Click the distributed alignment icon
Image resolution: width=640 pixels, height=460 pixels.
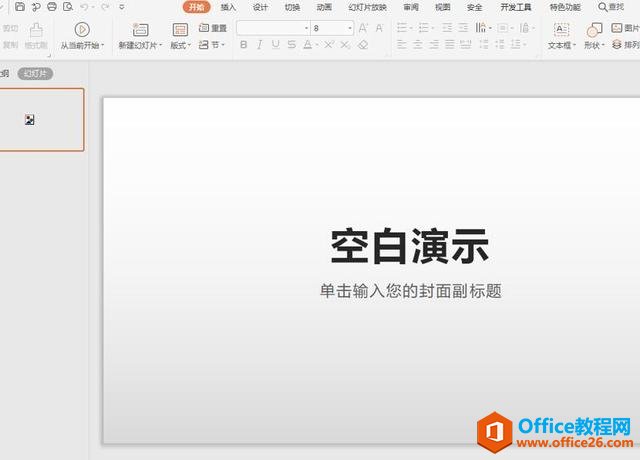pos(465,44)
